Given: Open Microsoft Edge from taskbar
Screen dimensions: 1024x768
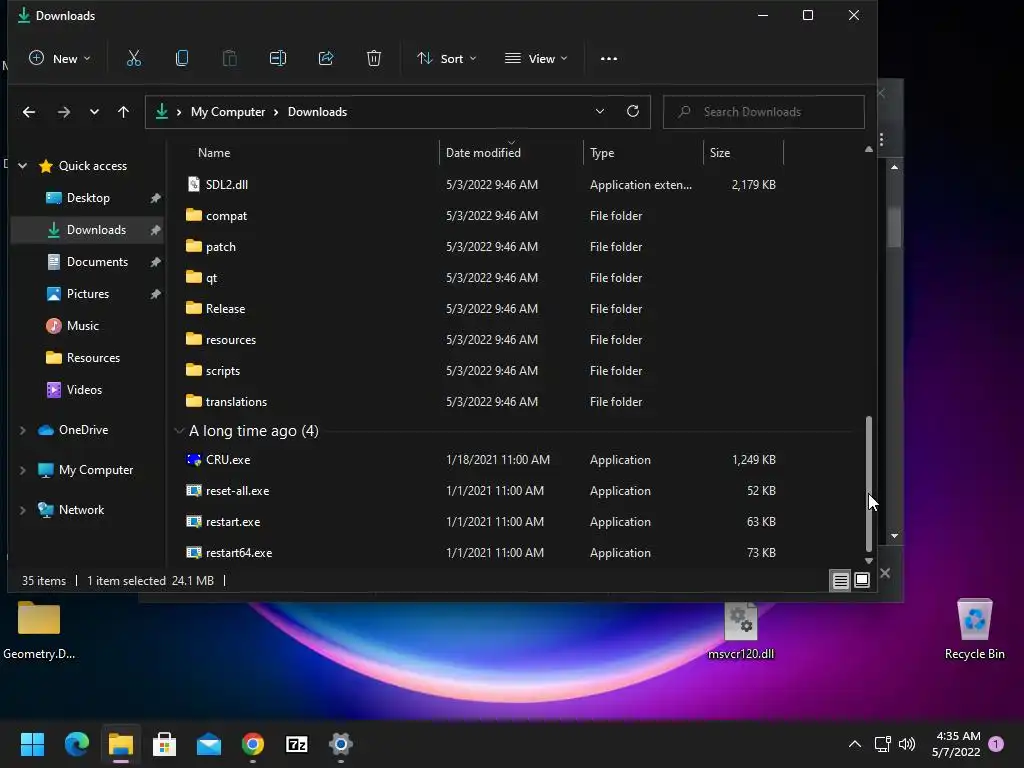Looking at the screenshot, I should tap(77, 744).
